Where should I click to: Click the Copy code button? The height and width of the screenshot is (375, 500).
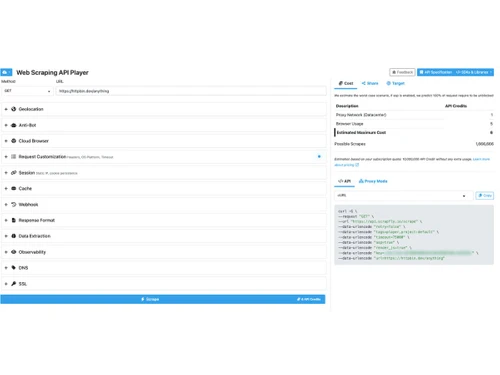[x=485, y=196]
